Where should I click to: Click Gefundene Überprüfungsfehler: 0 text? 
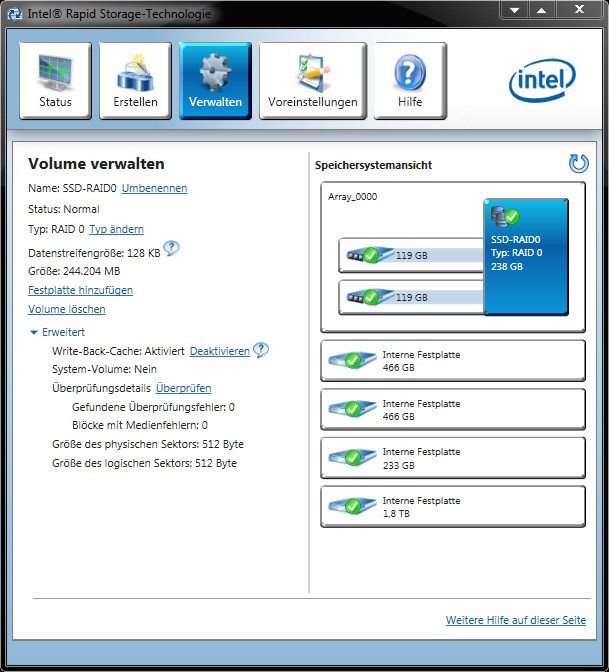153,407
